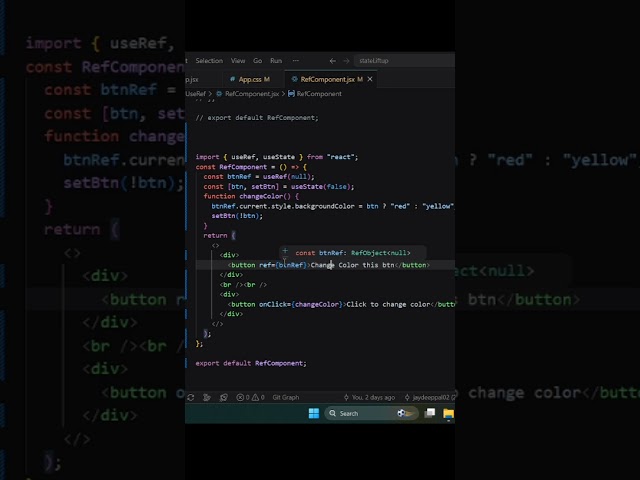Click the 'setBtn(!btn);' line
The width and height of the screenshot is (640, 480).
click(237, 216)
